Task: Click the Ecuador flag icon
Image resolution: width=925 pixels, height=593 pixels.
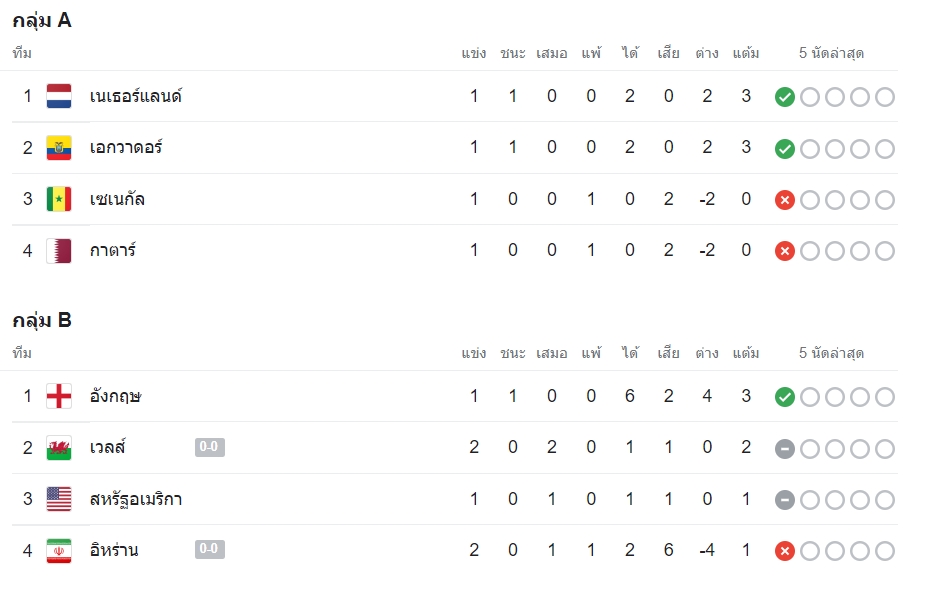Action: [59, 148]
